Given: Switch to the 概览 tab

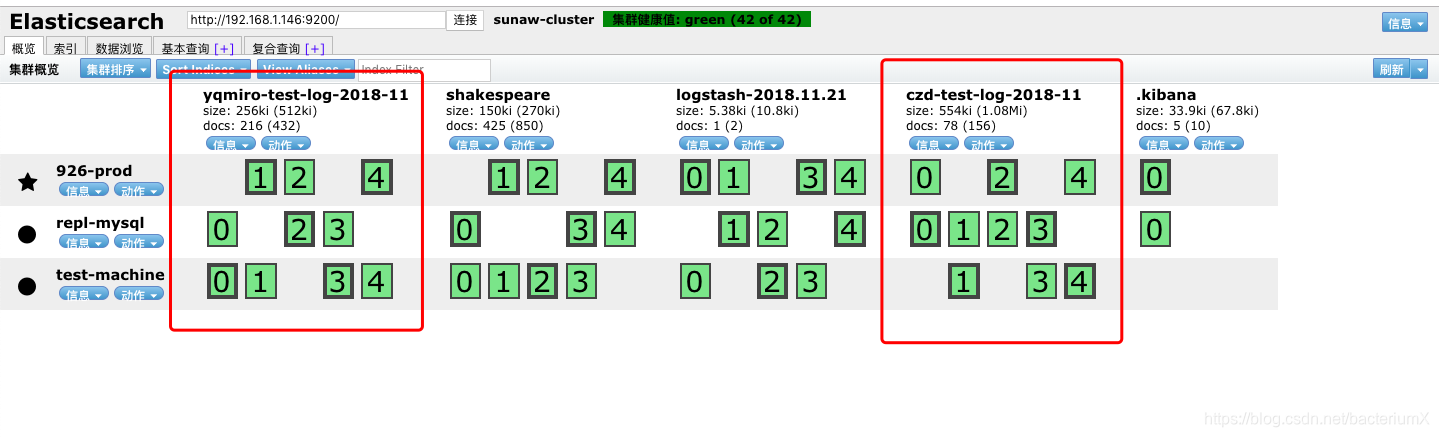Looking at the screenshot, I should pyautogui.click(x=25, y=48).
